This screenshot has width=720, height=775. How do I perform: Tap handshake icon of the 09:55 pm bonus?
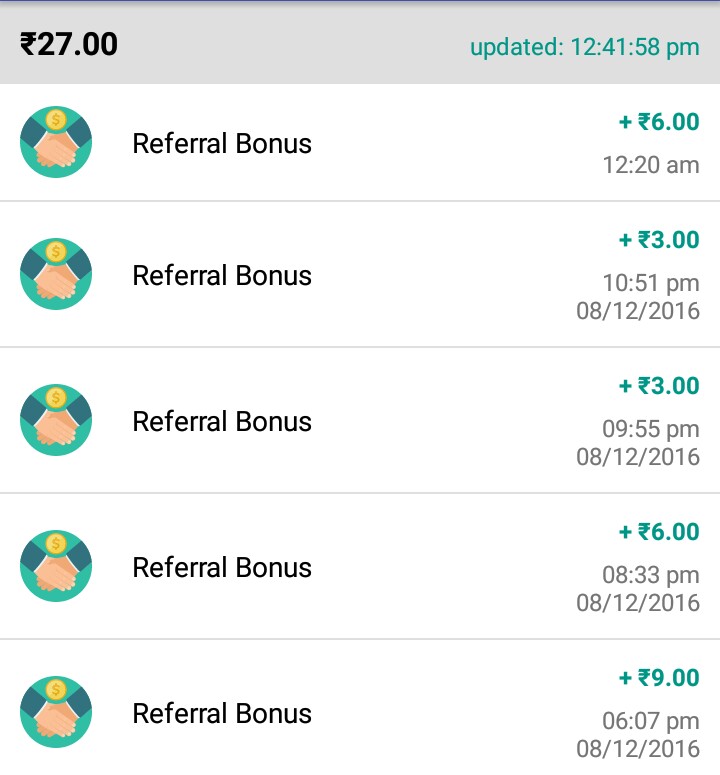point(56,421)
